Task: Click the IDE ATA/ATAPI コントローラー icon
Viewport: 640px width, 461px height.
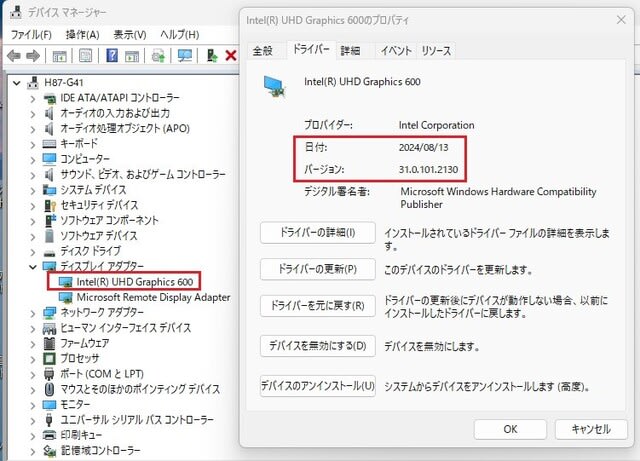Action: (x=49, y=98)
